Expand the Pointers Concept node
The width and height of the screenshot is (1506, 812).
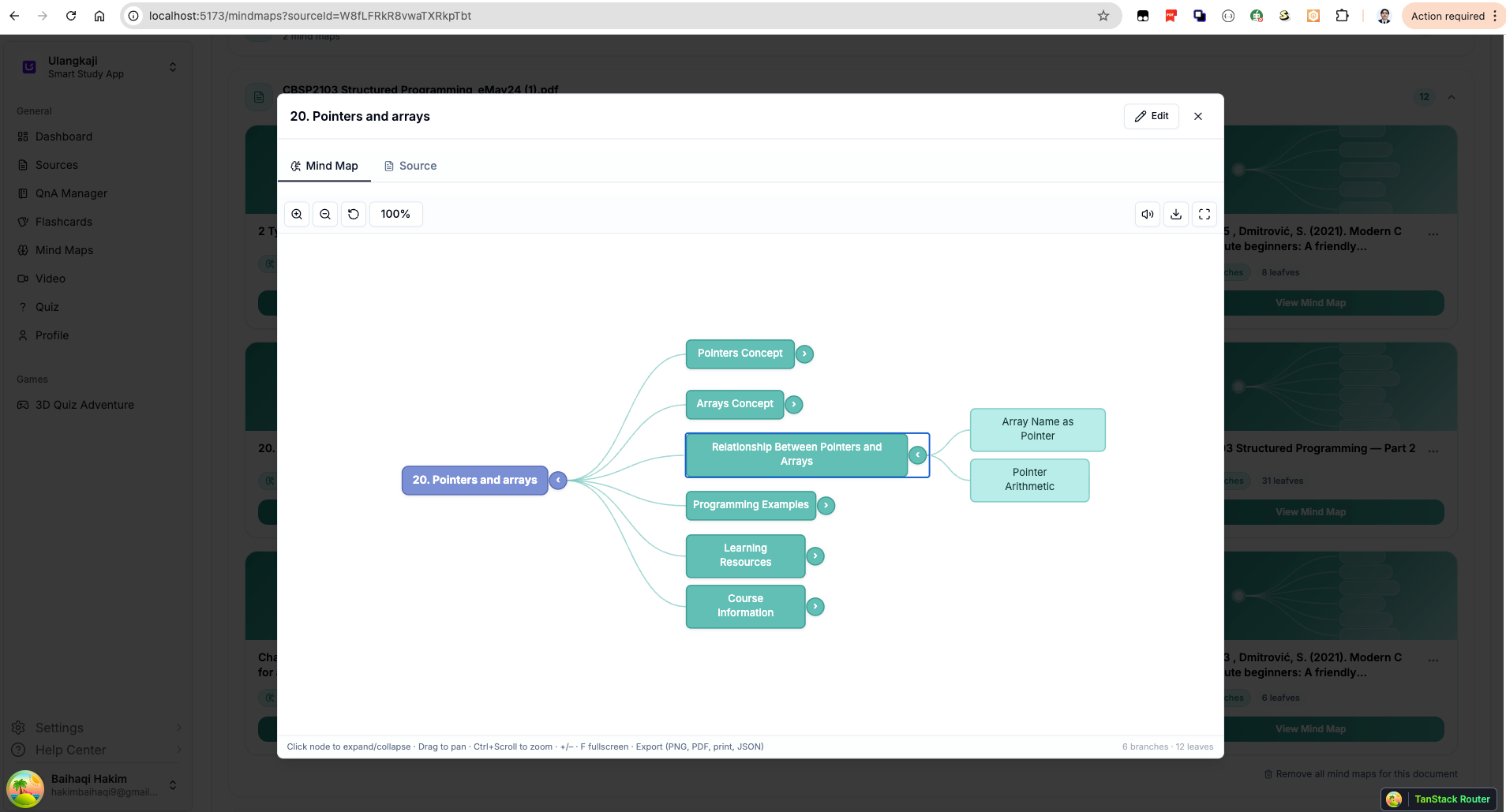[804, 354]
